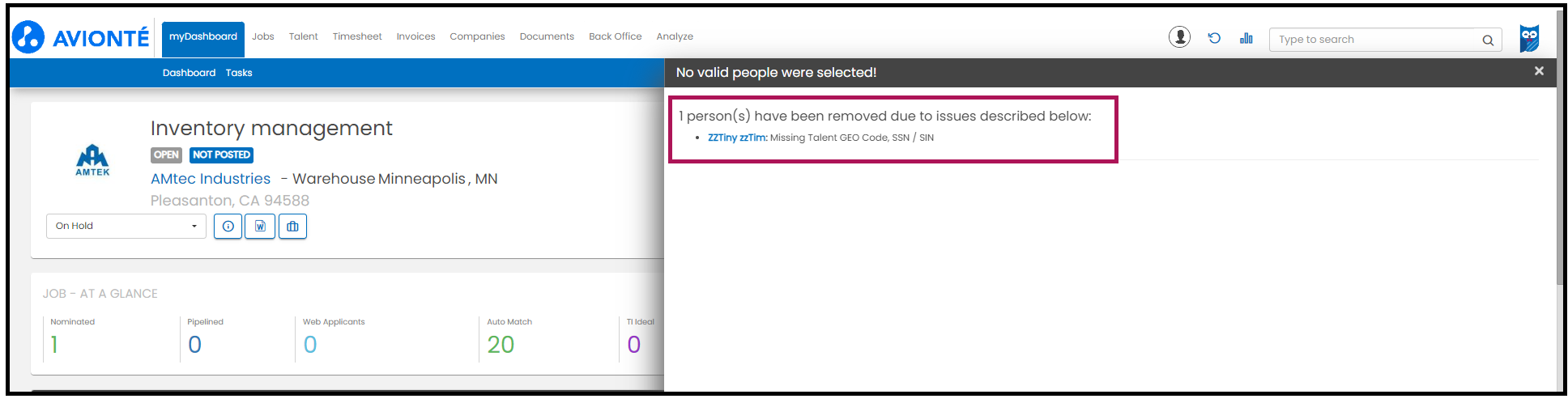Click the search magnifier icon
Viewport: 1568px width, 403px height.
click(1488, 40)
